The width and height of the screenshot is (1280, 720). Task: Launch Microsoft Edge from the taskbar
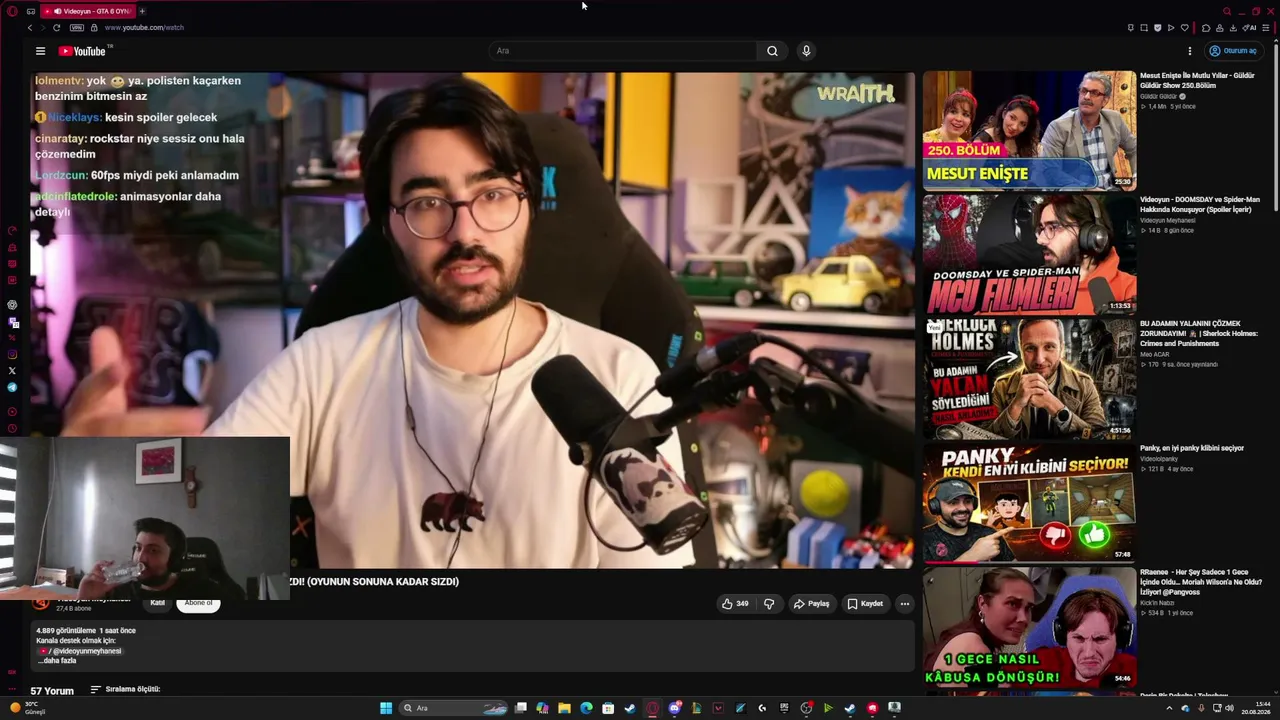586,708
